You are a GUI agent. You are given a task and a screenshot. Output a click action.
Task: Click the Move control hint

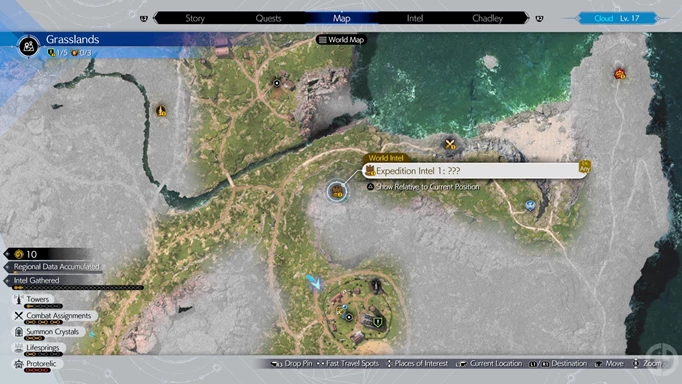pos(609,364)
